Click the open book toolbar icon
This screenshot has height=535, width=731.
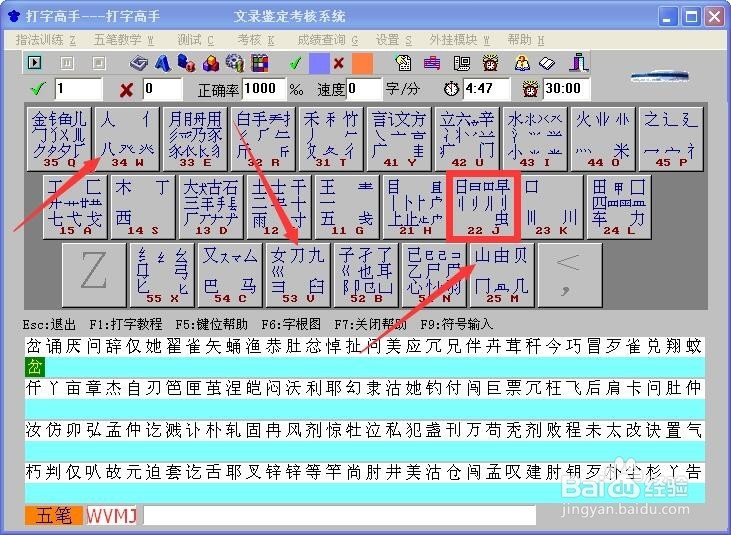pos(547,63)
